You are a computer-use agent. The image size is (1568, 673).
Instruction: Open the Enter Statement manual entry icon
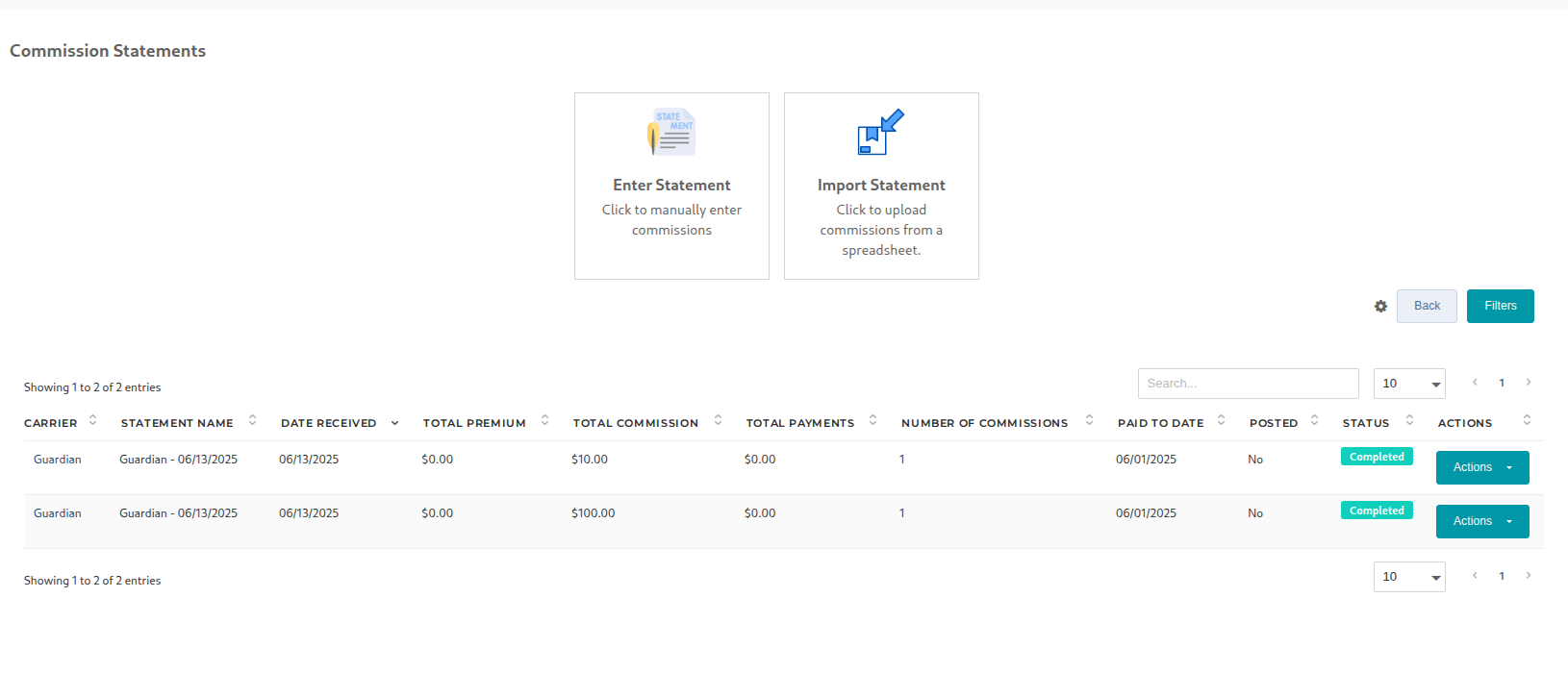[x=671, y=132]
